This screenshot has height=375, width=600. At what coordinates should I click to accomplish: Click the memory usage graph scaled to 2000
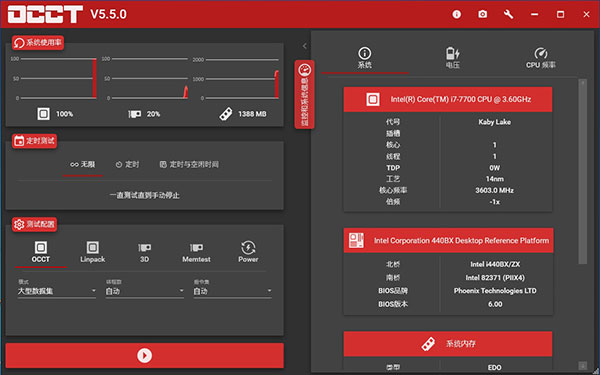pyautogui.click(x=236, y=78)
